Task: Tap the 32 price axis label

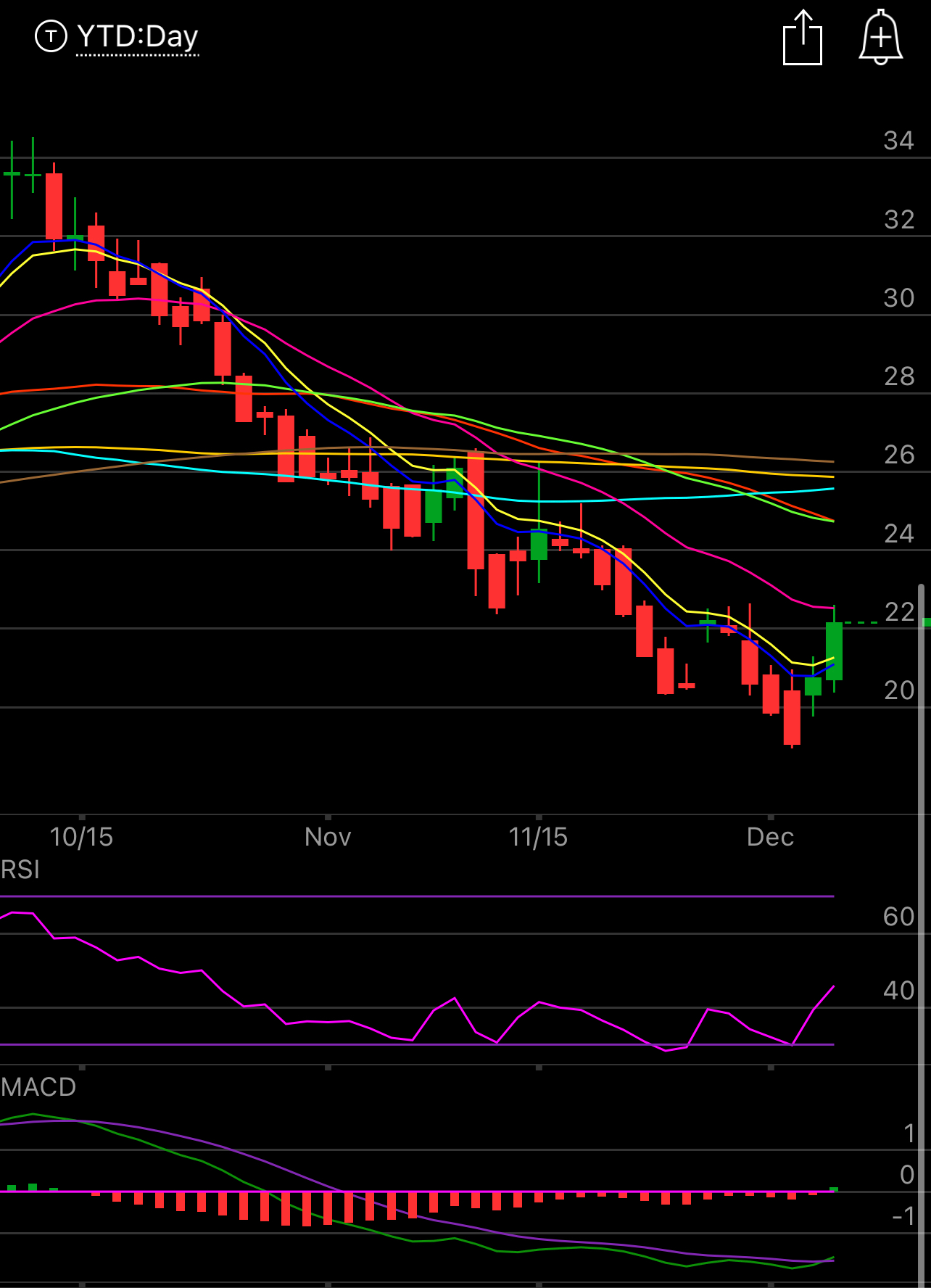Action: [899, 220]
